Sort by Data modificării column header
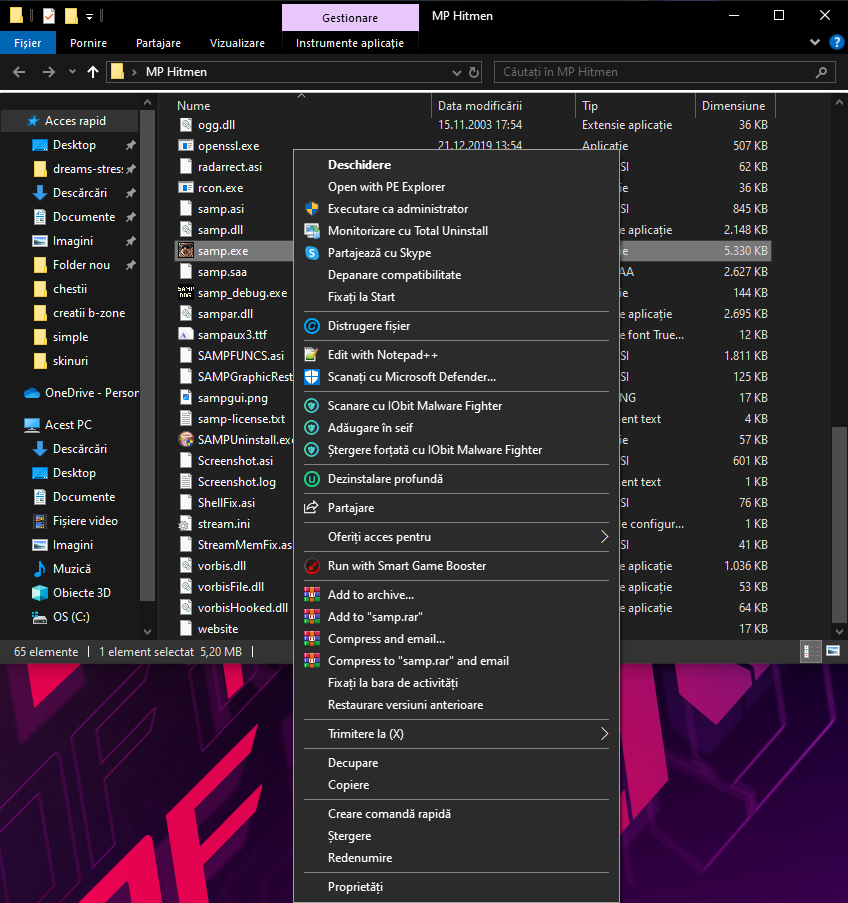This screenshot has height=903, width=848. pos(503,105)
